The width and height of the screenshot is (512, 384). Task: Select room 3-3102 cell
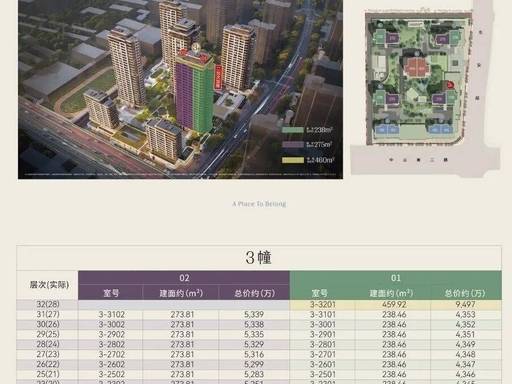click(112, 314)
